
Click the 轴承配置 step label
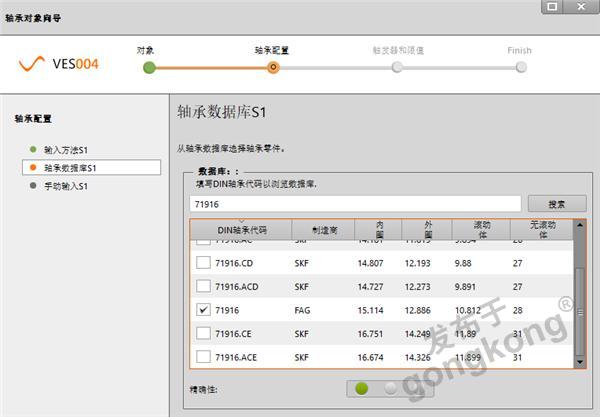coord(272,50)
